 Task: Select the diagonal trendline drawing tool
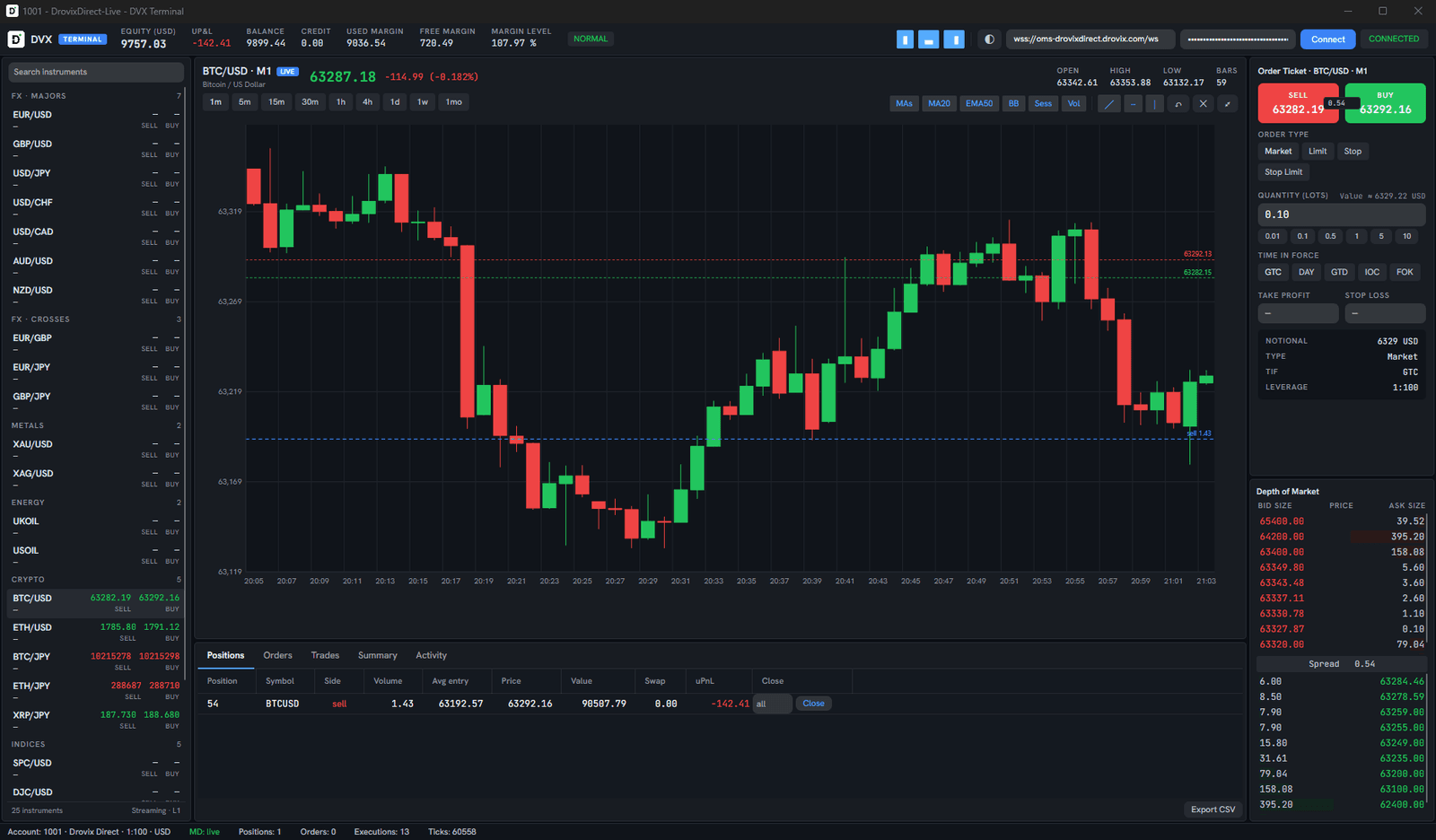1109,104
